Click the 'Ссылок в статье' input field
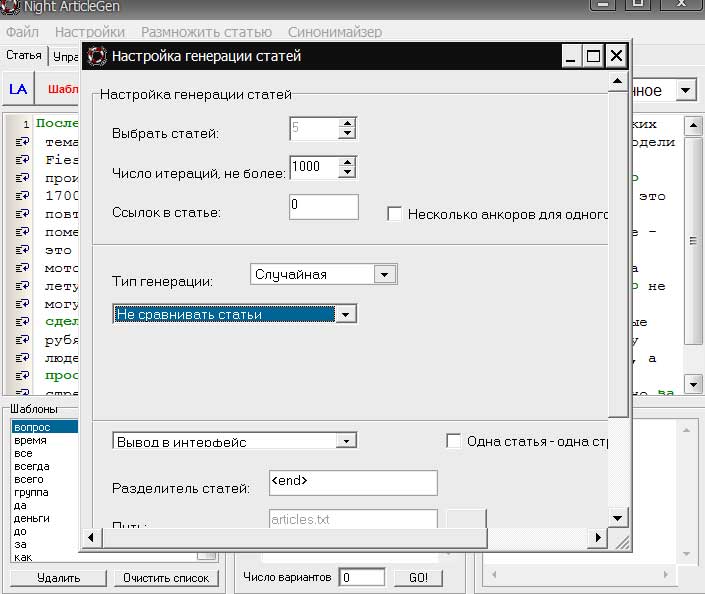The height and width of the screenshot is (594, 705). point(324,207)
